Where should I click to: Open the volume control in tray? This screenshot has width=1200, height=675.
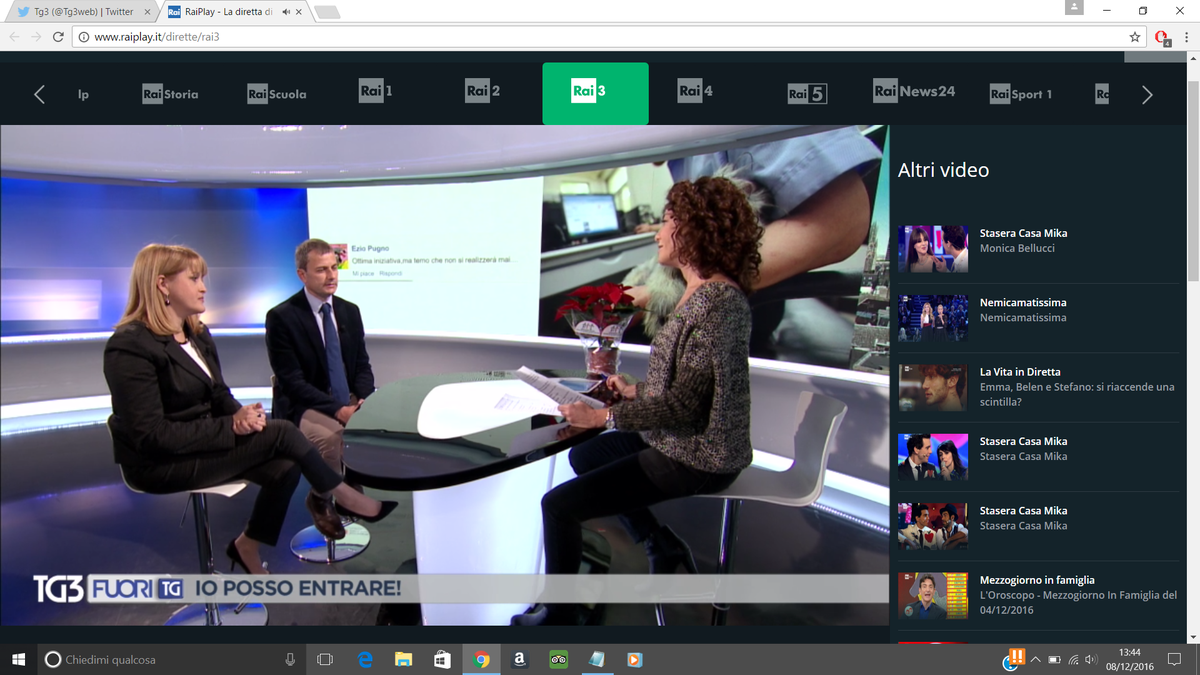tap(1090, 659)
